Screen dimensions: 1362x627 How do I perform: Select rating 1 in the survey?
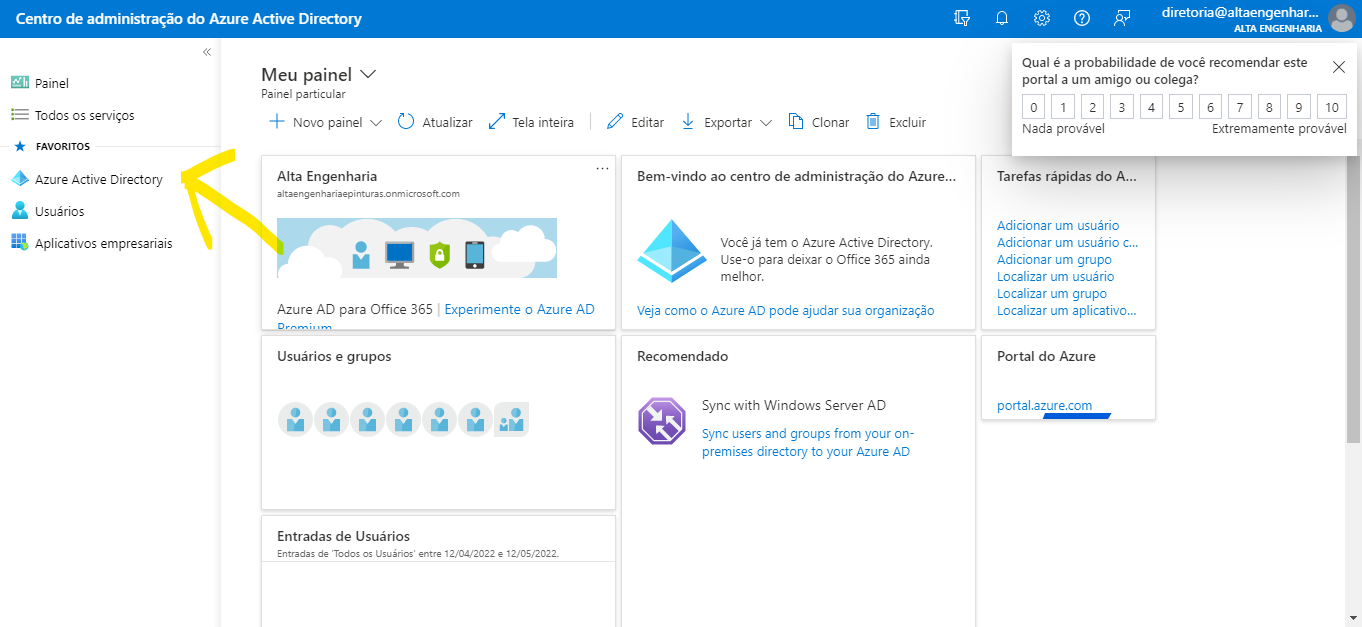(x=1063, y=108)
